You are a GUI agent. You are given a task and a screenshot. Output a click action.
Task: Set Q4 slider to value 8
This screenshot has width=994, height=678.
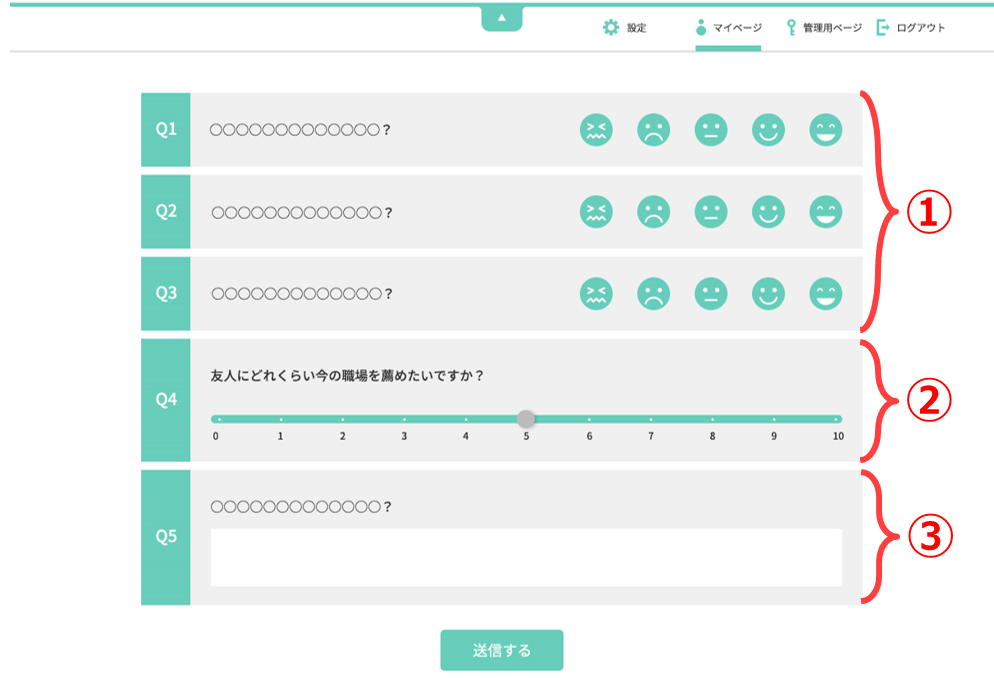click(713, 419)
